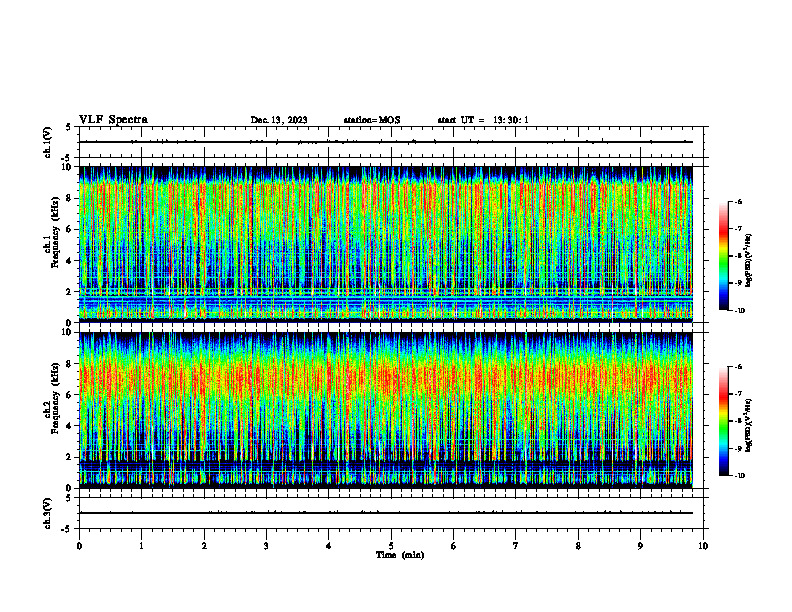Click the ch.2 frequency tick label '2'
Image resolution: width=792 pixels, height=612 pixels.
click(x=70, y=457)
